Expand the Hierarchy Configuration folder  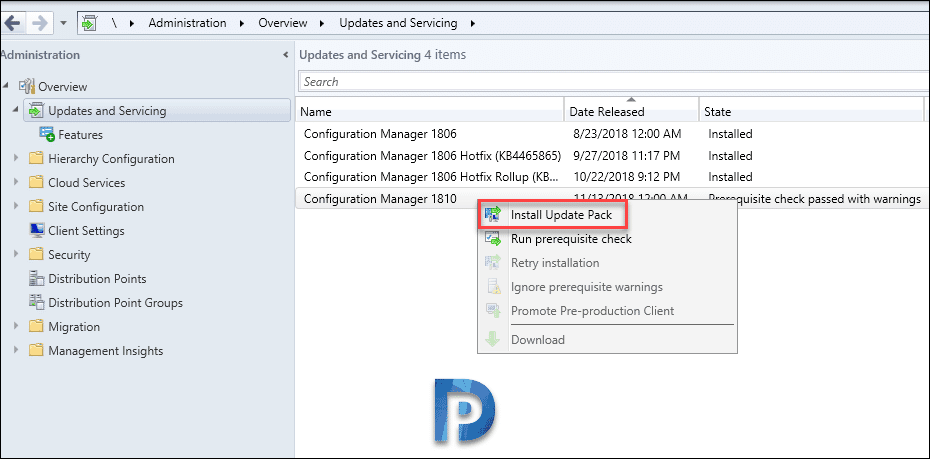[x=16, y=158]
